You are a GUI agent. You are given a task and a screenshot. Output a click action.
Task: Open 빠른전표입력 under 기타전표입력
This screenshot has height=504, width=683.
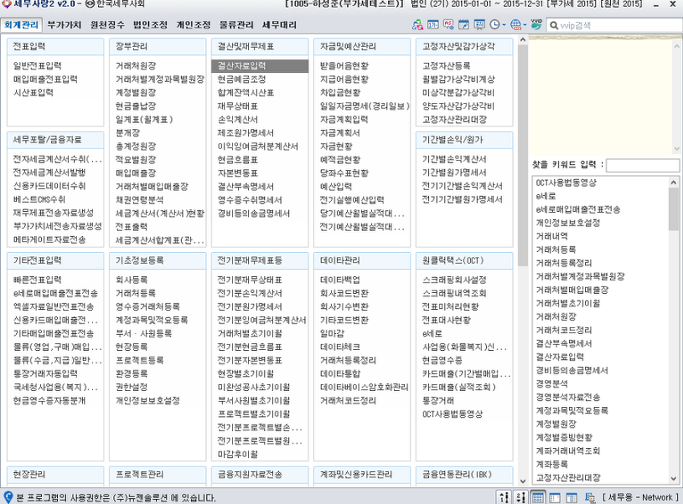click(37, 280)
